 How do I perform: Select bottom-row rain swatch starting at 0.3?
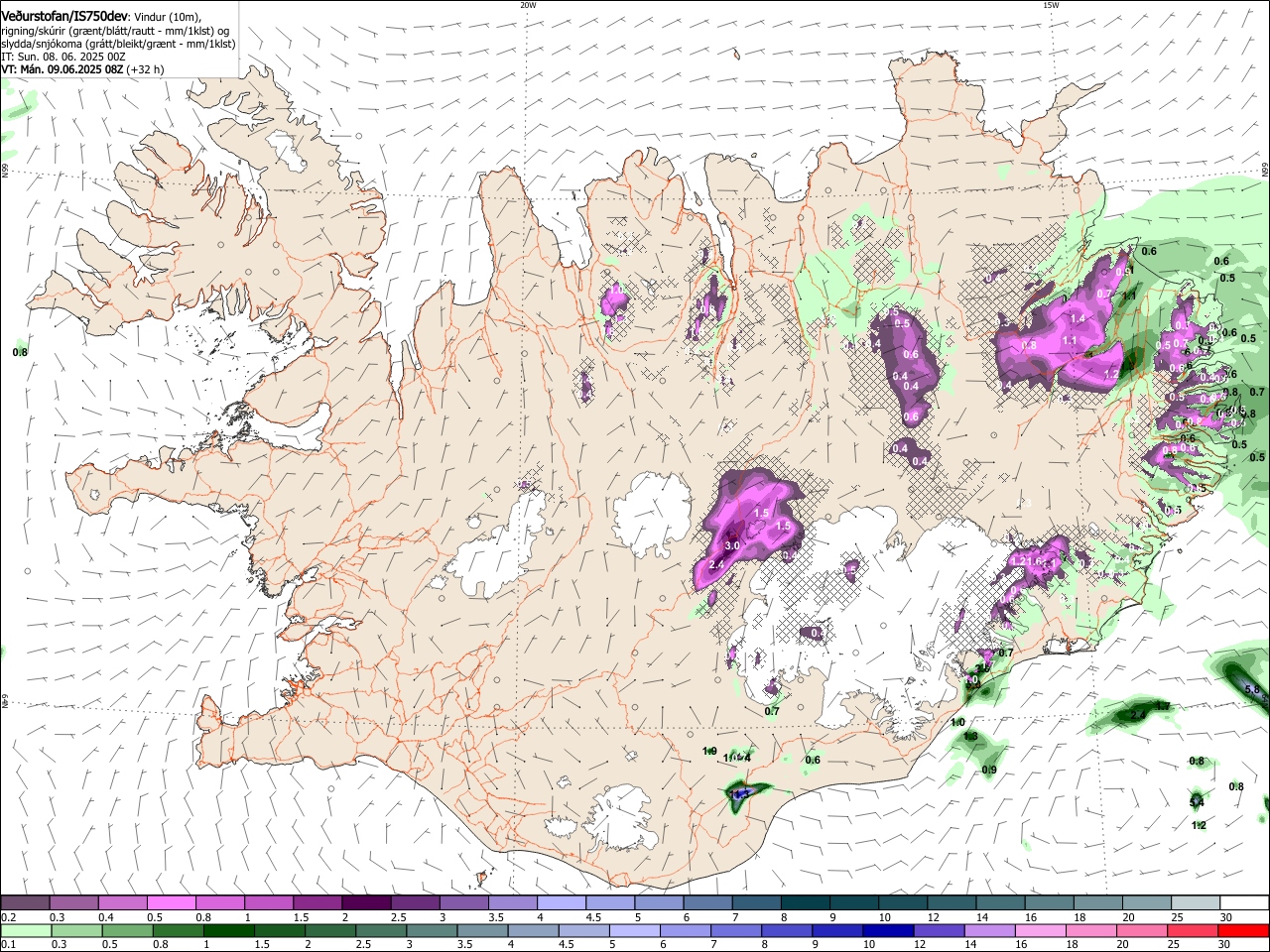click(74, 930)
